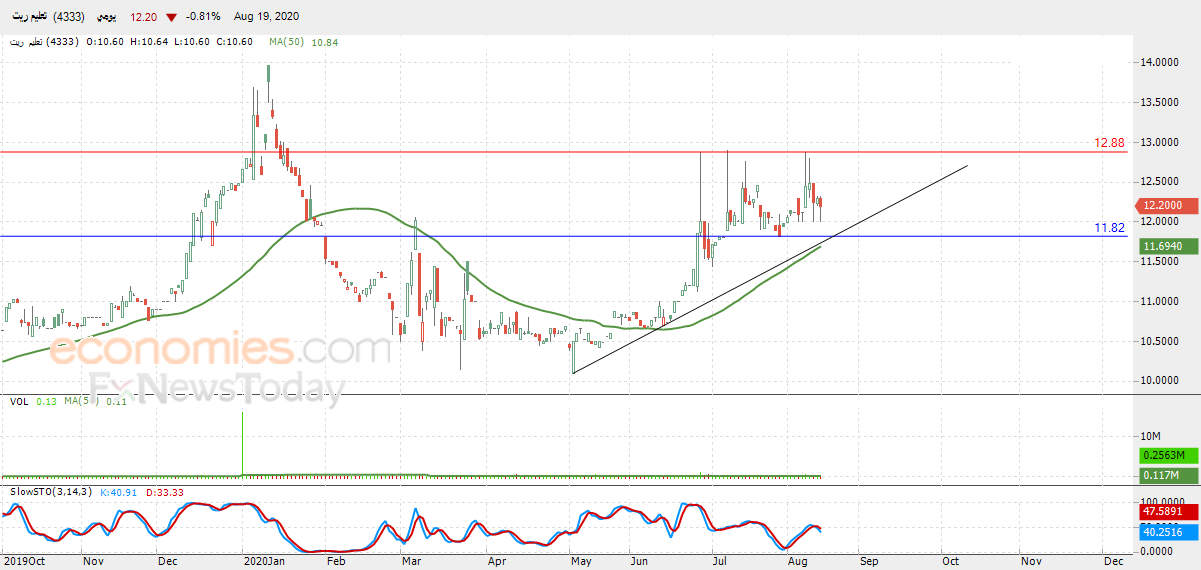Click the blue 40.2516 stochastic tag

pyautogui.click(x=1169, y=532)
